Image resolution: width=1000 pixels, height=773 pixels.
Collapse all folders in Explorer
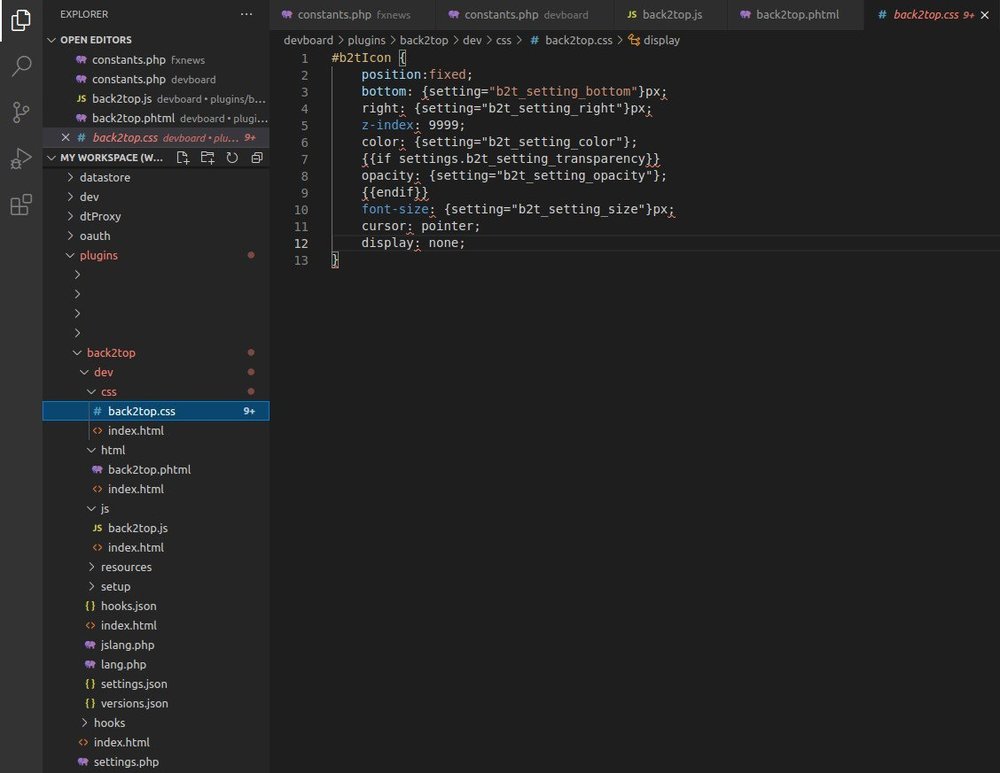pyautogui.click(x=256, y=158)
